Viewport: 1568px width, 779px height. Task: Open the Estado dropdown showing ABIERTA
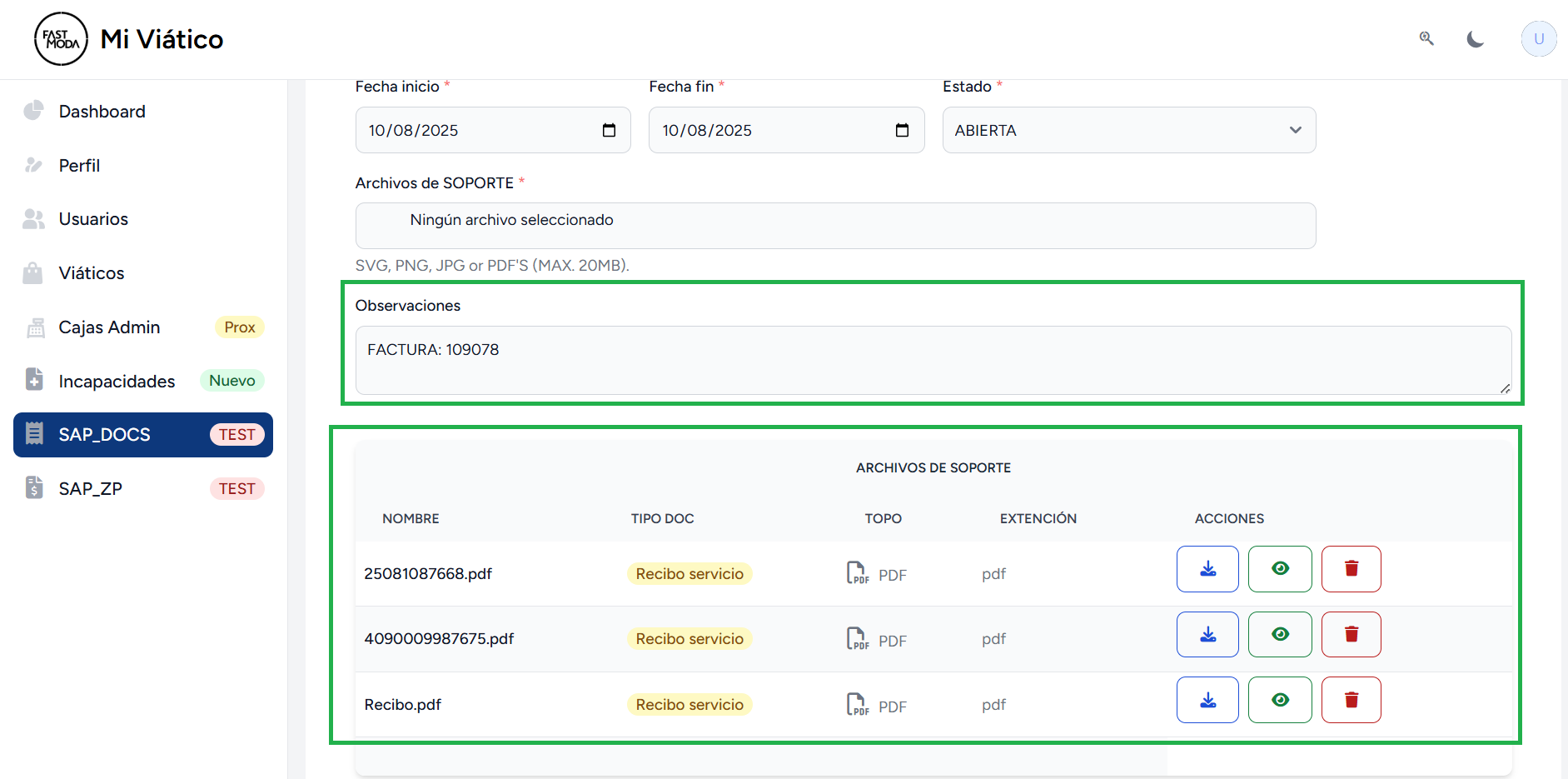click(1128, 130)
